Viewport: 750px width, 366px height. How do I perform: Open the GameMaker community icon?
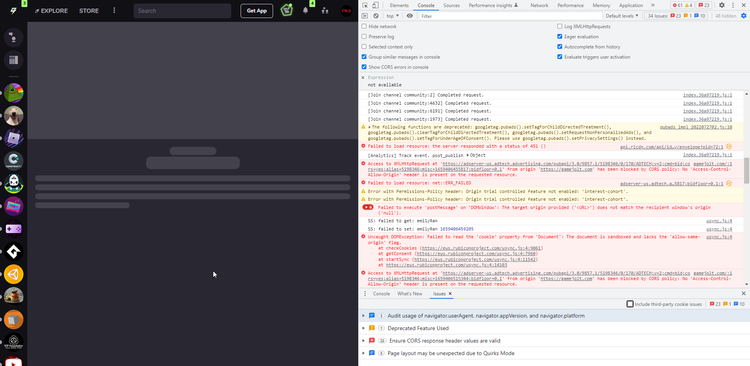point(13,252)
